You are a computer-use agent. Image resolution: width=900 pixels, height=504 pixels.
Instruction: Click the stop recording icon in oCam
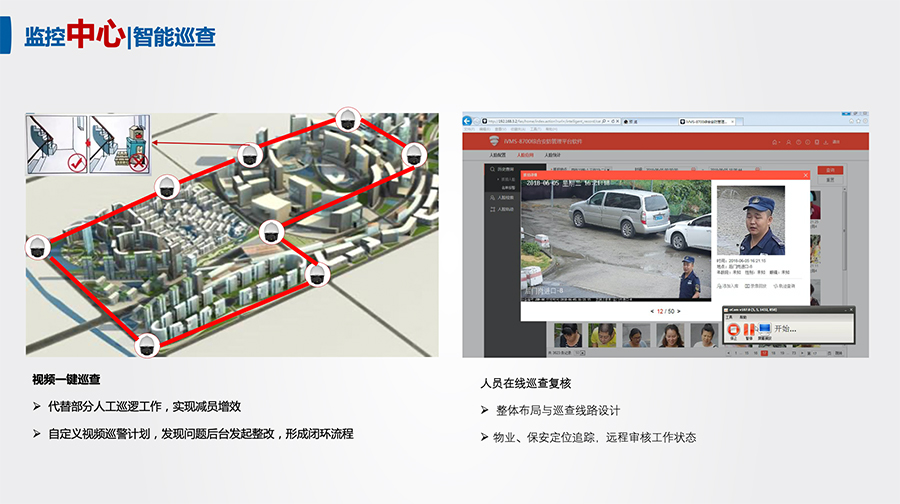pos(734,328)
